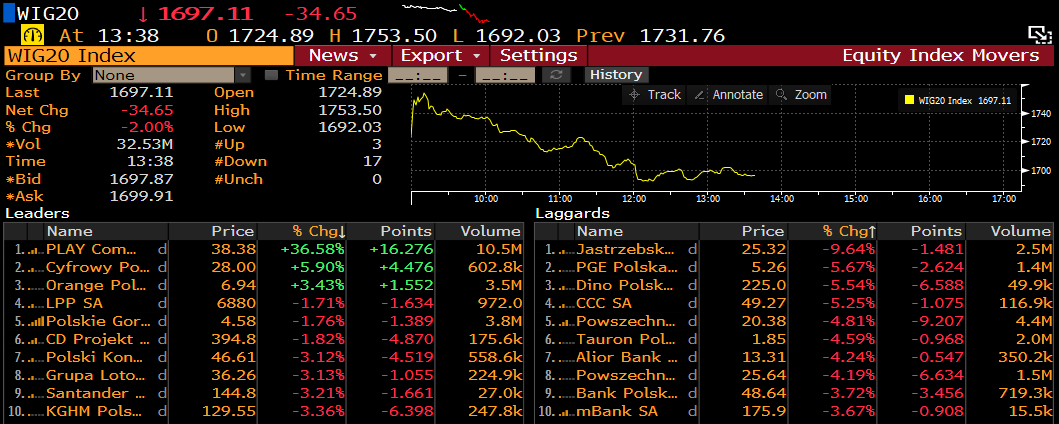Sort Leaders by the % Chg column
The width and height of the screenshot is (1059, 424).
[x=319, y=231]
